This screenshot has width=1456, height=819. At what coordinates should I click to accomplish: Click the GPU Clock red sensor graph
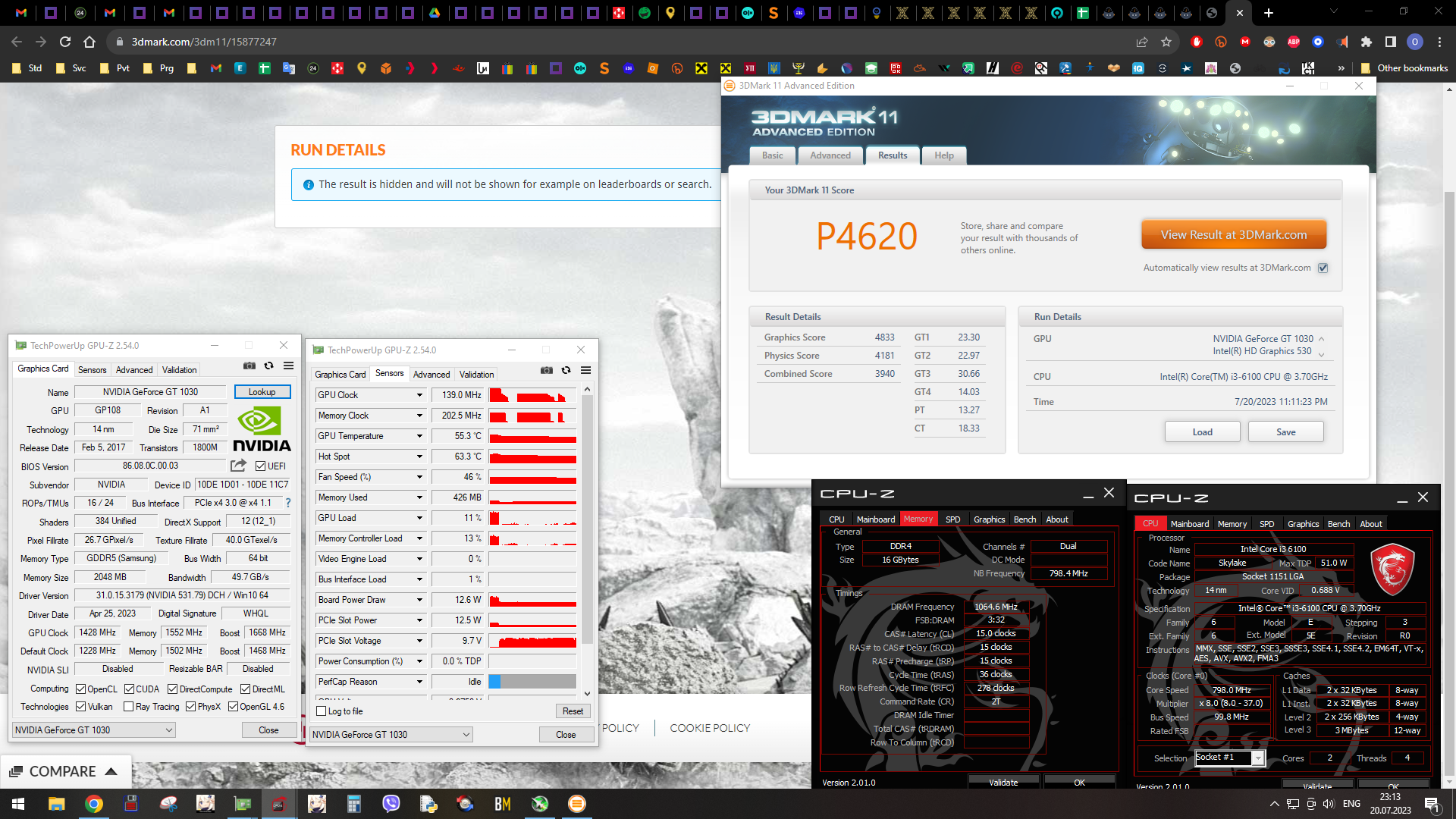pos(532,395)
